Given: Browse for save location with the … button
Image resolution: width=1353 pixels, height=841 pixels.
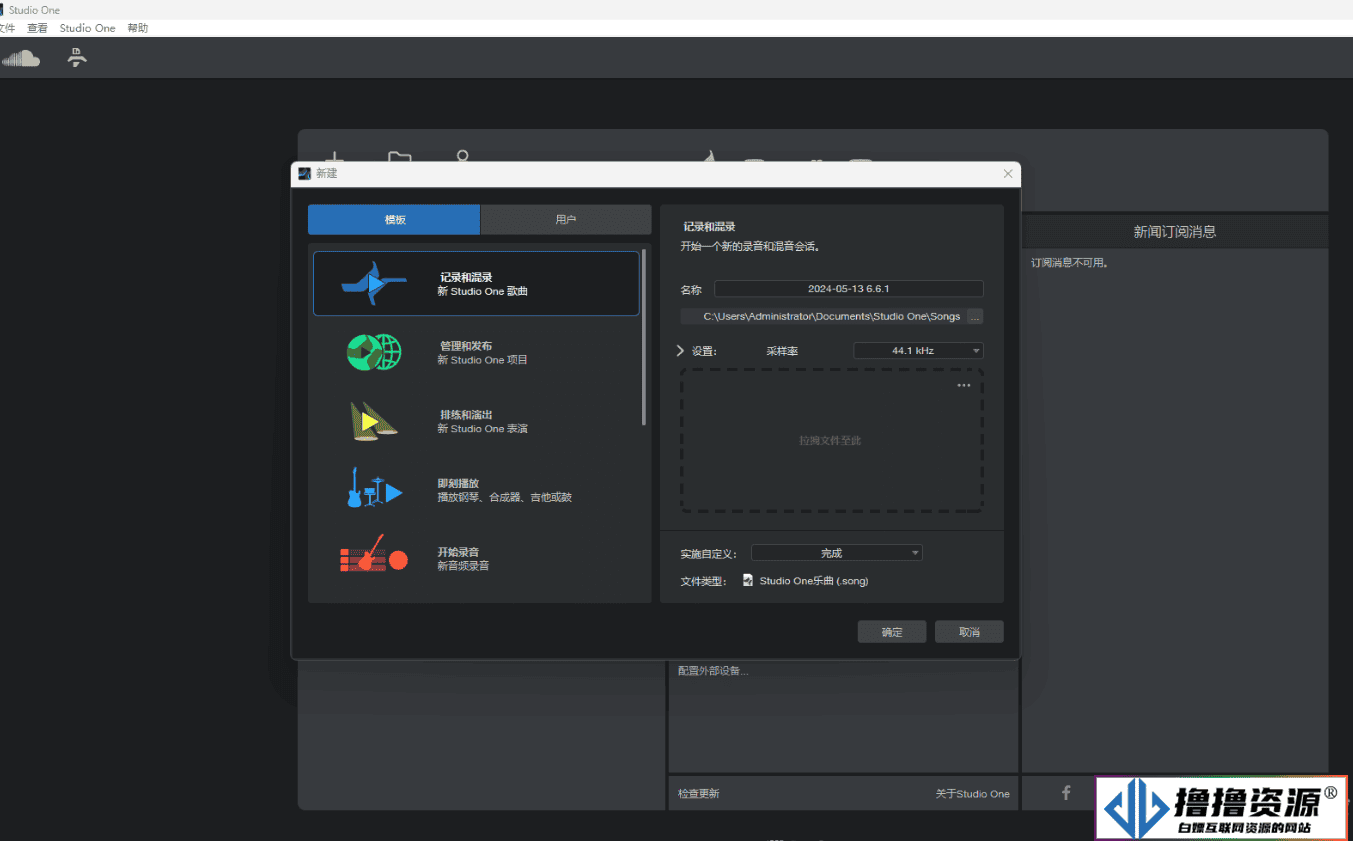Looking at the screenshot, I should (975, 316).
